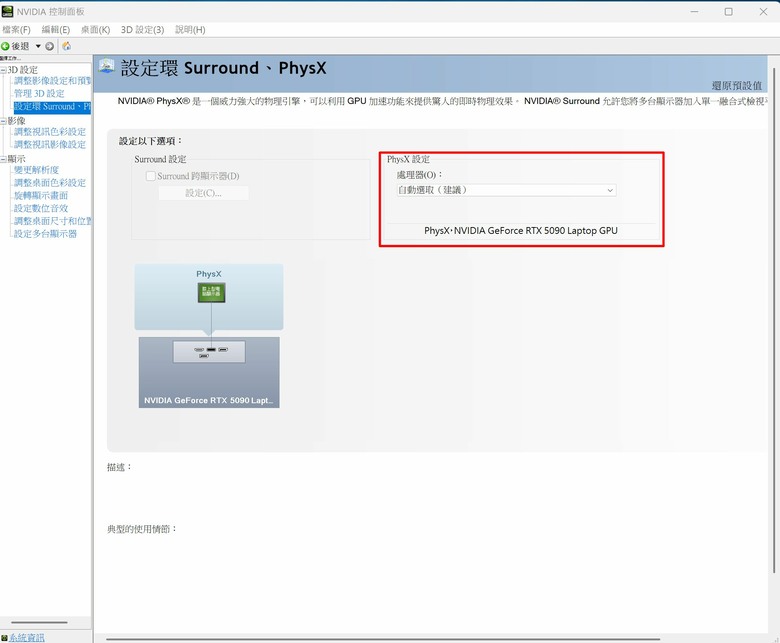Select 調整影像設定和預覽 in tree
Screen dimensions: 780x643
52,81
